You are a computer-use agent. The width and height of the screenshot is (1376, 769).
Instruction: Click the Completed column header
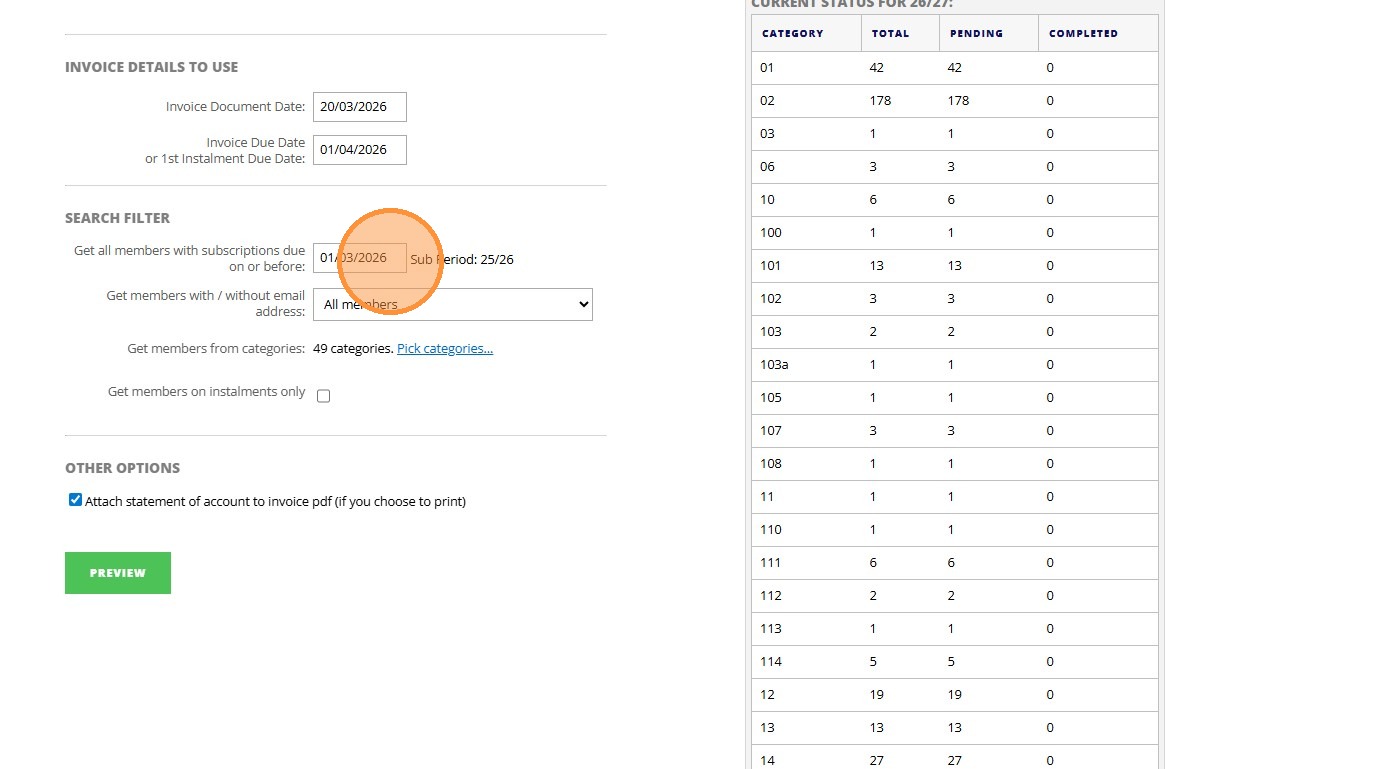pos(1083,34)
